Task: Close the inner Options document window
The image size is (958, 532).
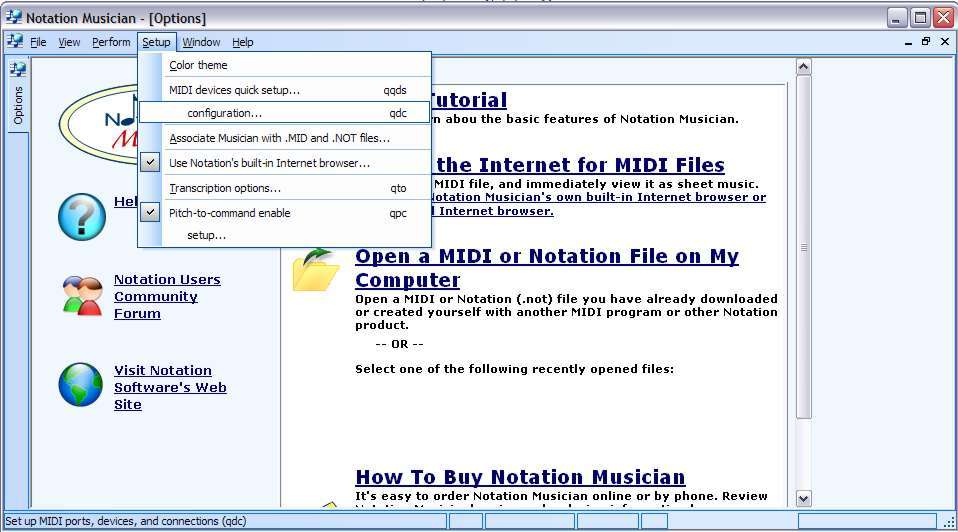Action: point(945,42)
